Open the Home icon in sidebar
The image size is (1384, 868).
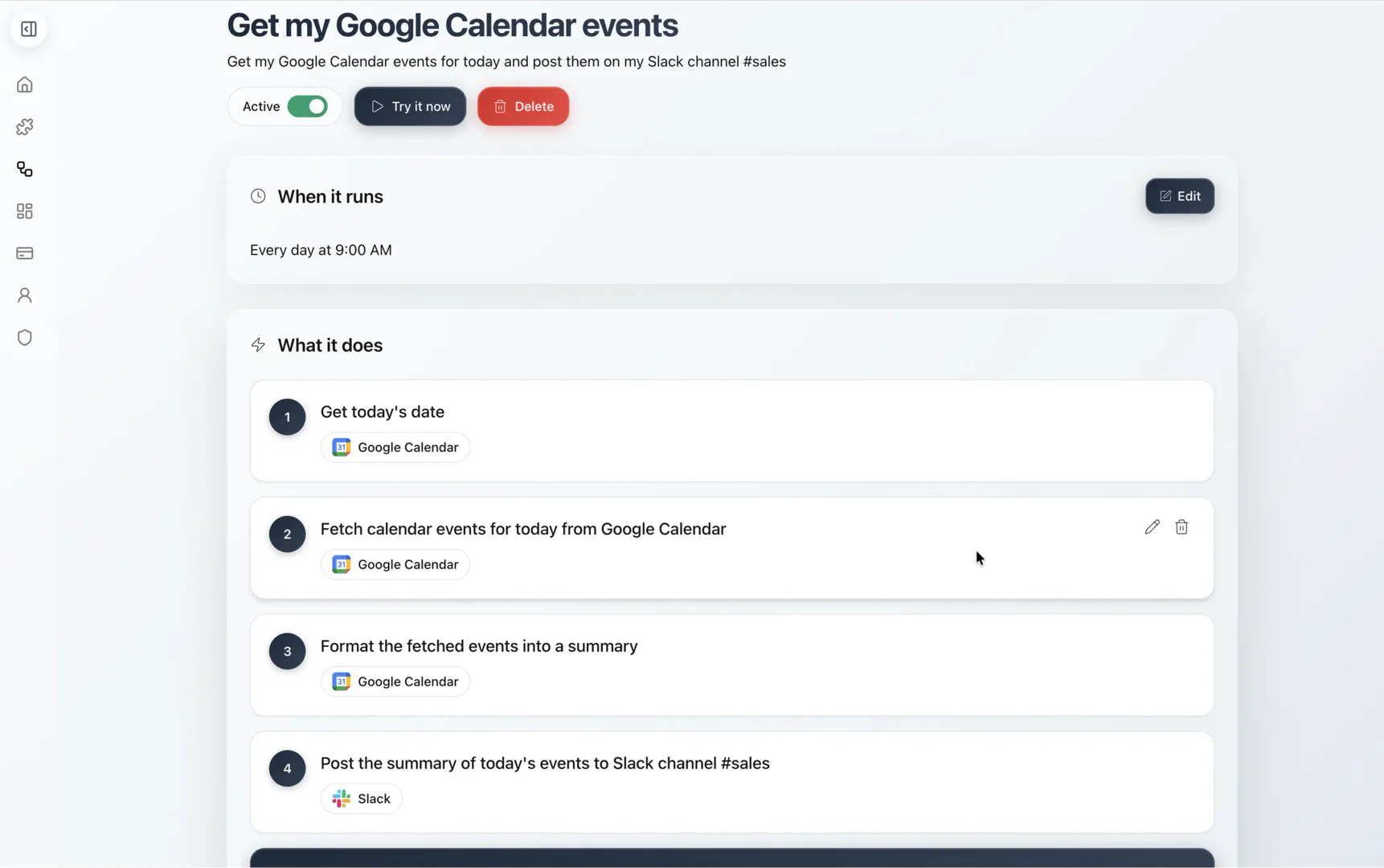[x=25, y=85]
